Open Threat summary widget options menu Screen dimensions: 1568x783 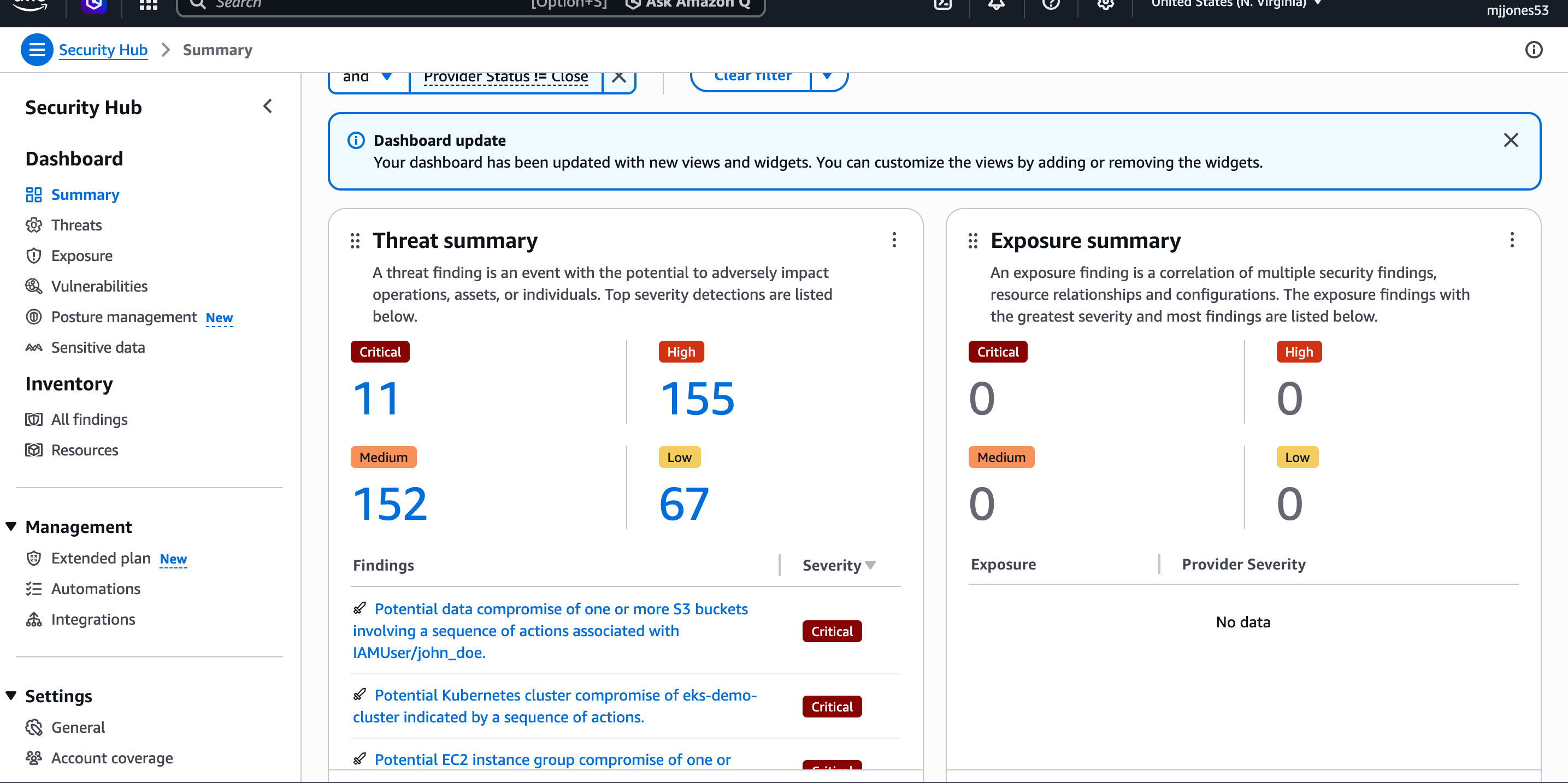pos(894,240)
